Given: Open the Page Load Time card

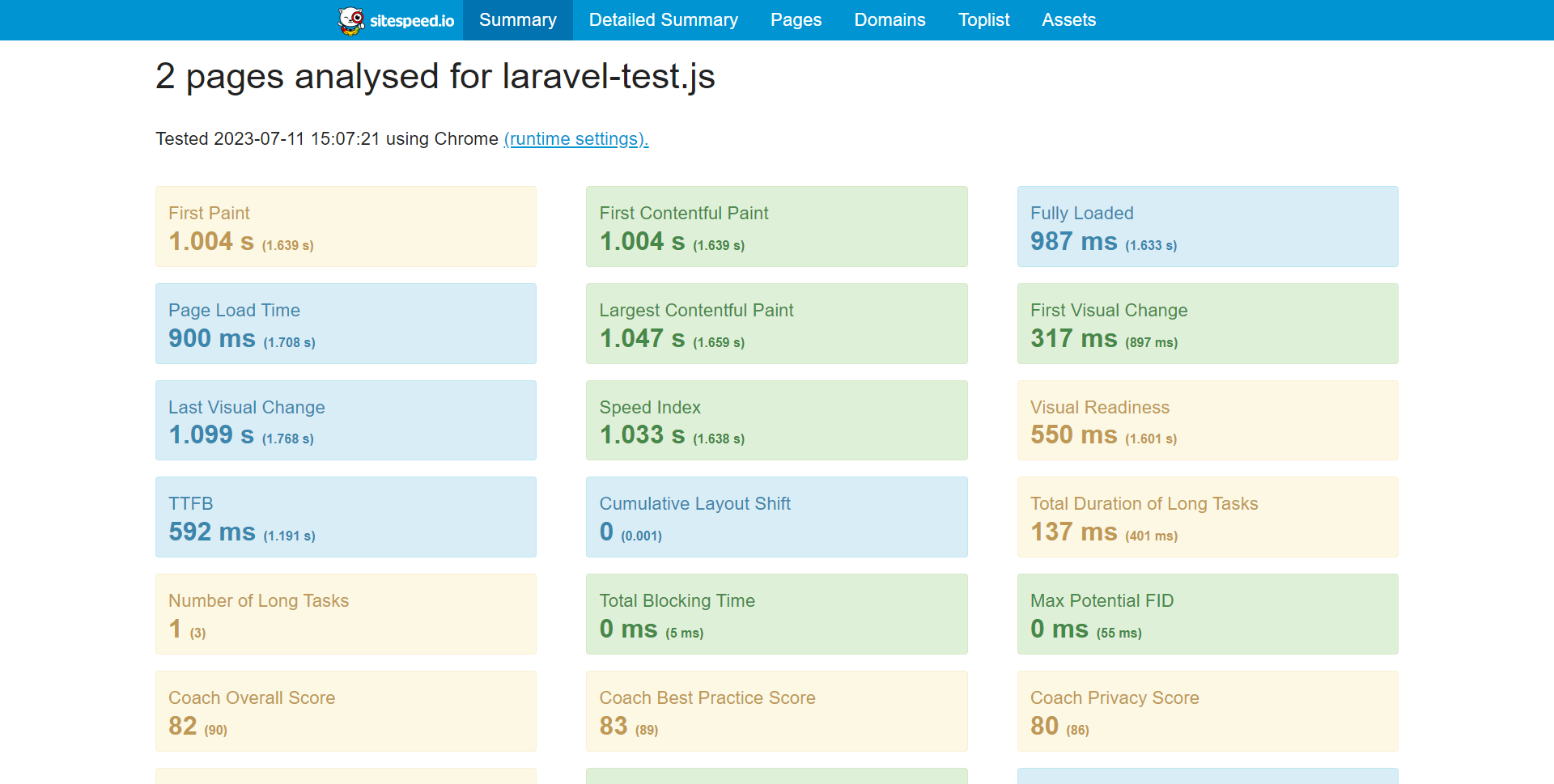Looking at the screenshot, I should coord(346,324).
